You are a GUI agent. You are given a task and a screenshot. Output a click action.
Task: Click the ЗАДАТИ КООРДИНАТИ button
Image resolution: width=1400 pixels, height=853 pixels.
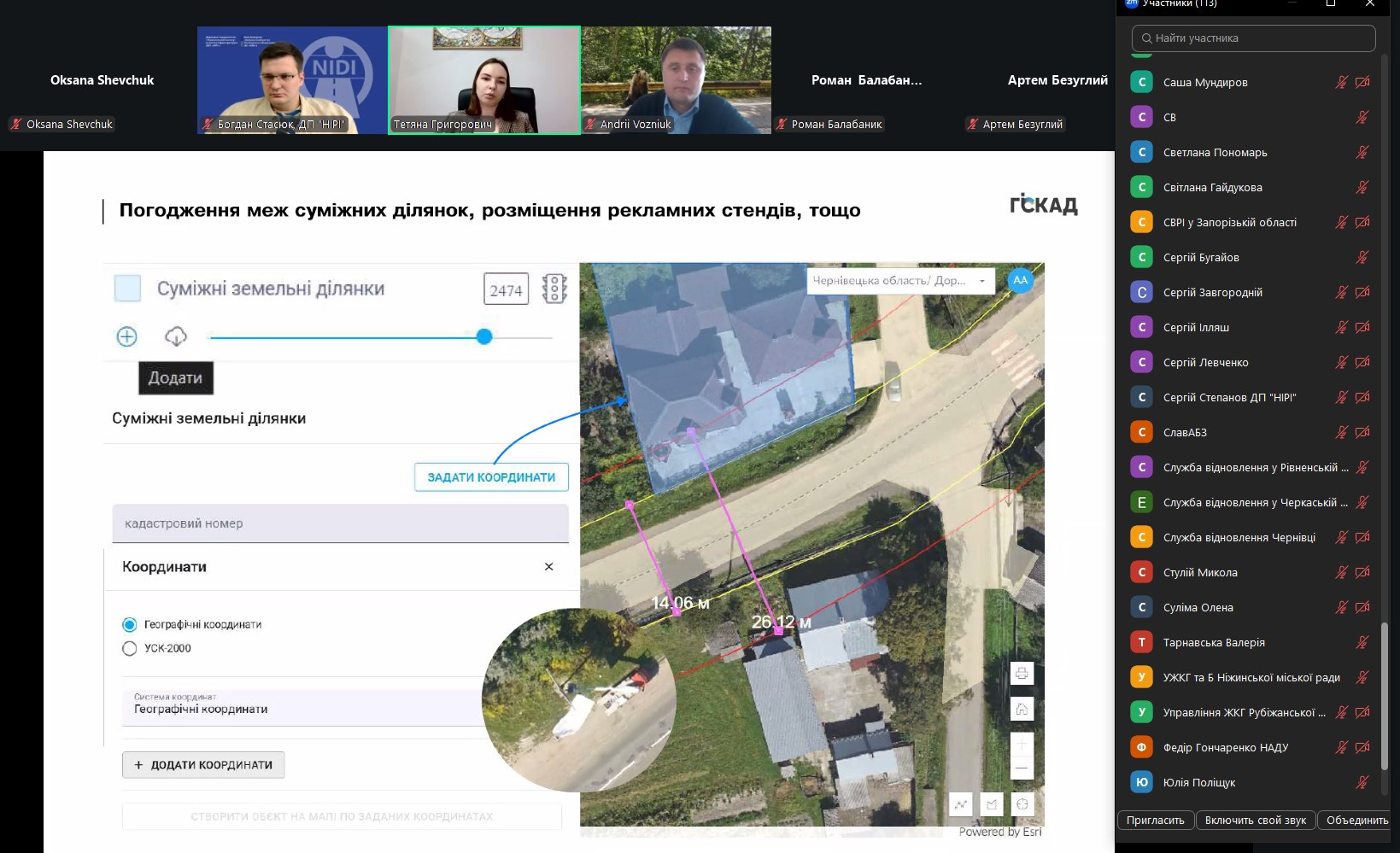pyautogui.click(x=491, y=477)
